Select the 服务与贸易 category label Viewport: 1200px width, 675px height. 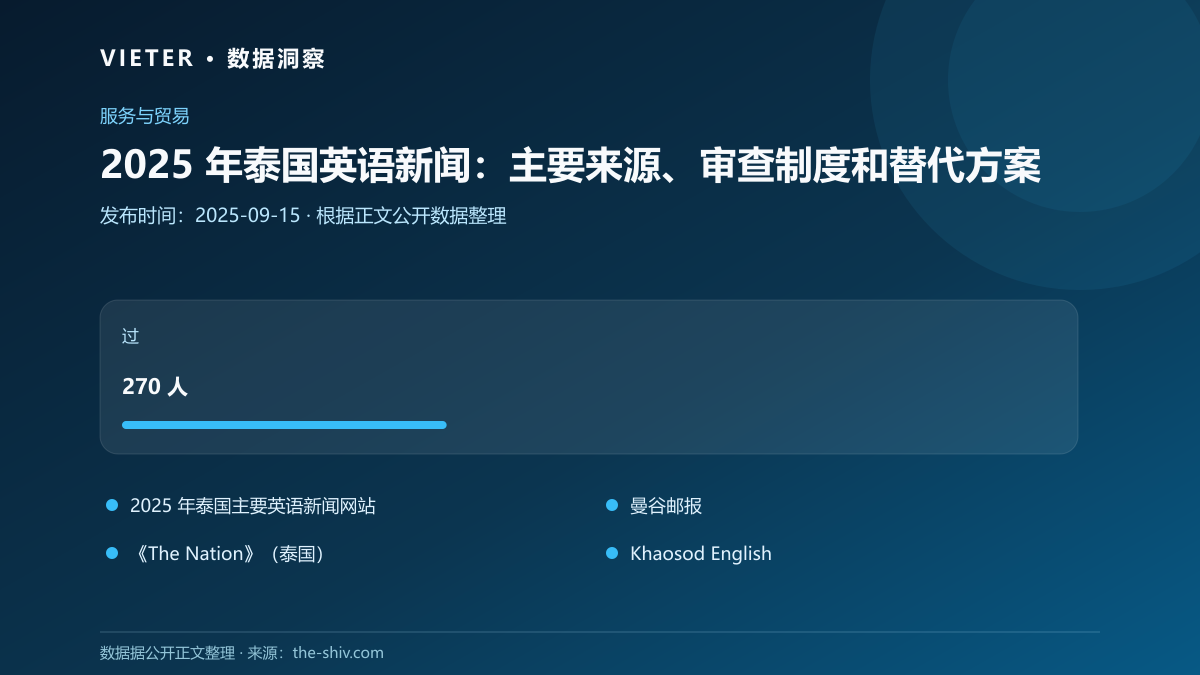point(144,116)
